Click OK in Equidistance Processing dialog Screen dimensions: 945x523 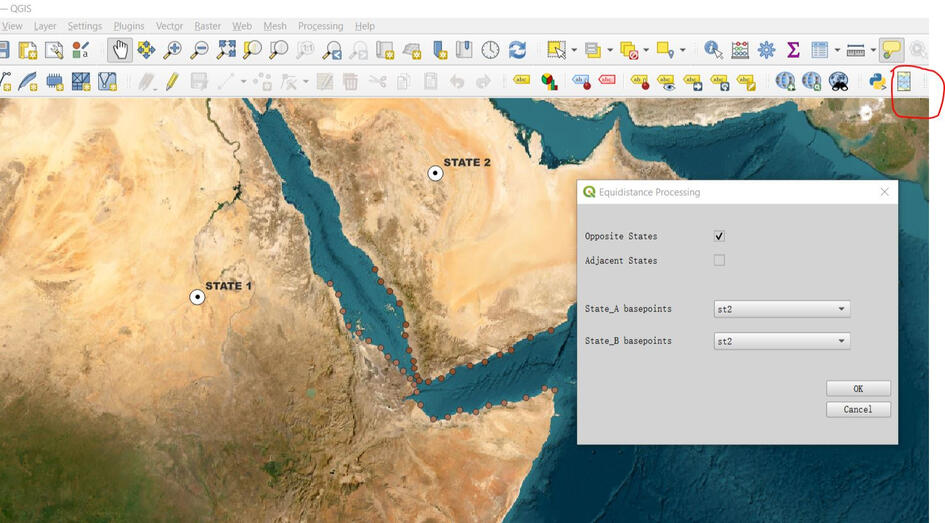coord(858,388)
